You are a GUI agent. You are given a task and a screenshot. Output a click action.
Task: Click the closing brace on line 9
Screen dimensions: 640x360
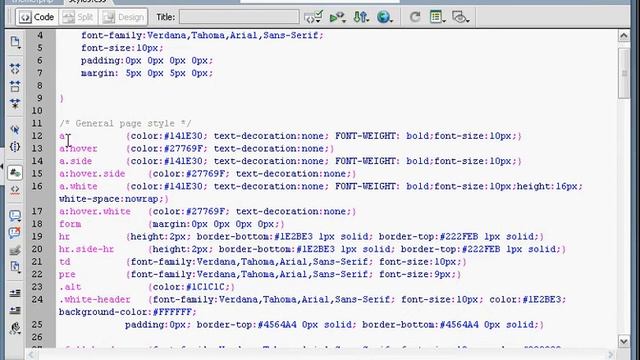tap(62, 98)
